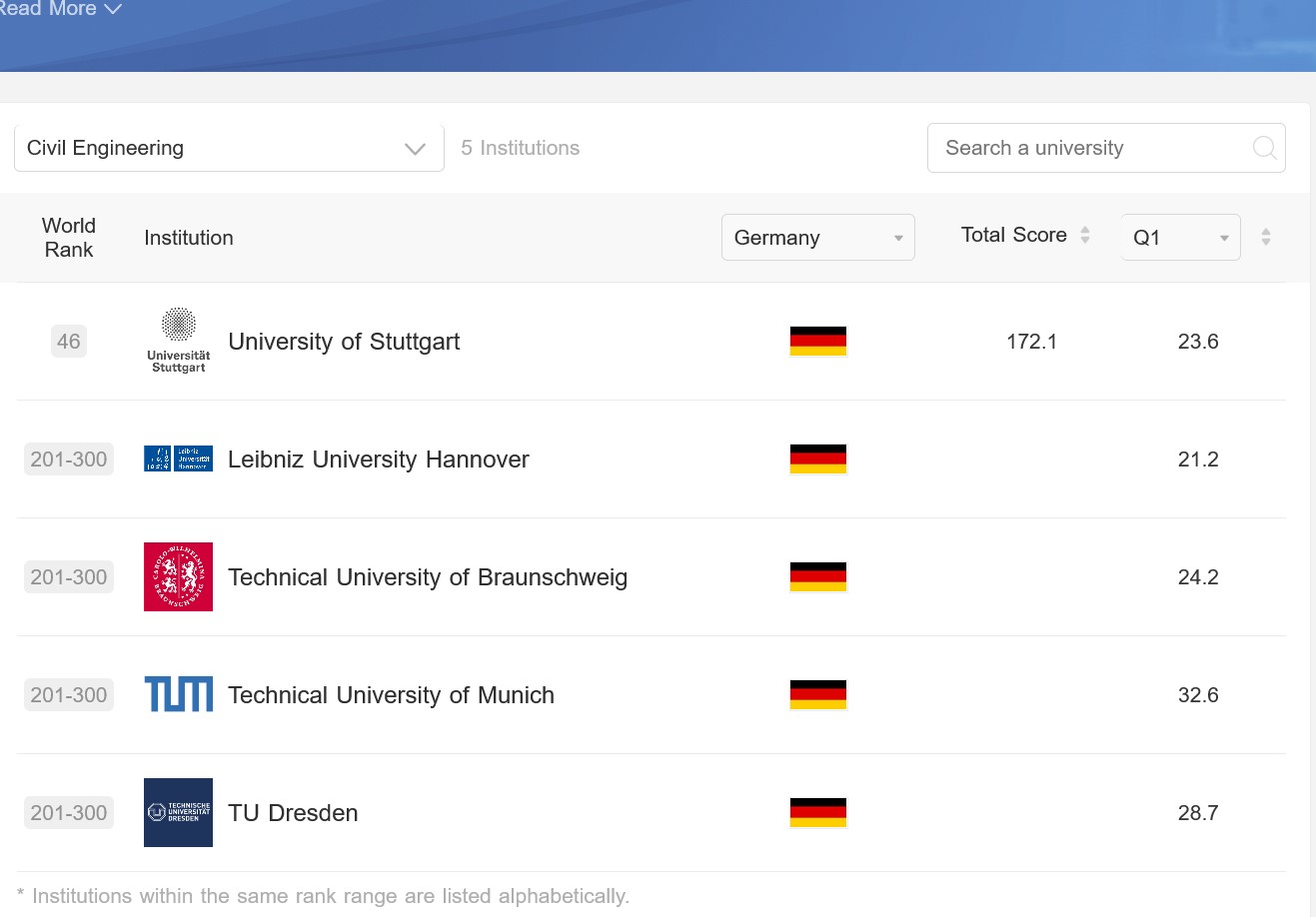Screen dimensions: 1316x917
Task: Click Q1 value 23.6
Action: (x=1198, y=342)
